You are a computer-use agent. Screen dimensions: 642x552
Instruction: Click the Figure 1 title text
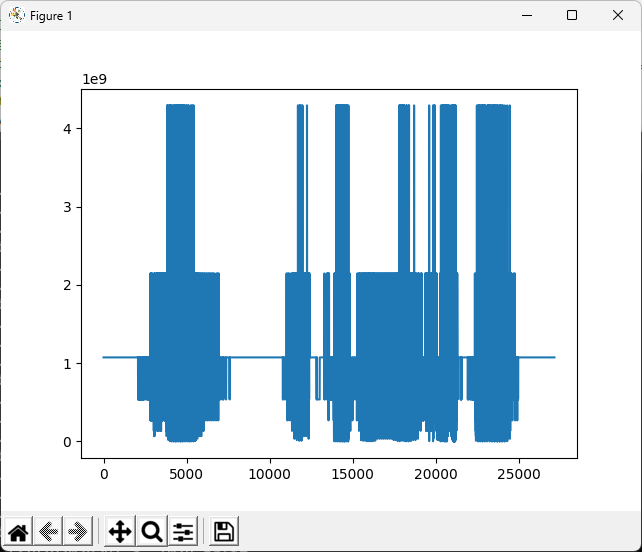click(x=51, y=16)
